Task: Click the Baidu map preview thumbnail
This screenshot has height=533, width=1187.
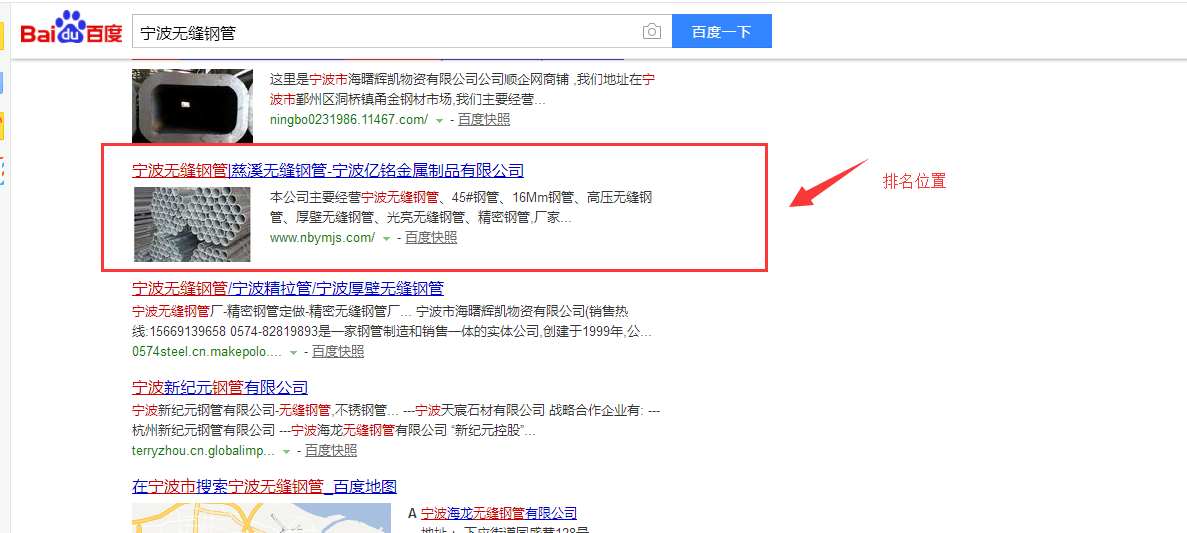Action: pyautogui.click(x=261, y=518)
